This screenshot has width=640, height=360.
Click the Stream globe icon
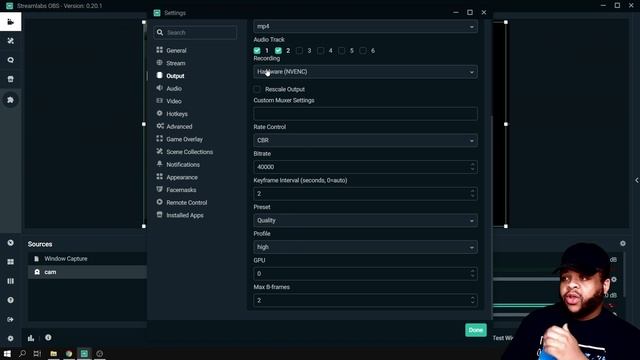pyautogui.click(x=160, y=62)
